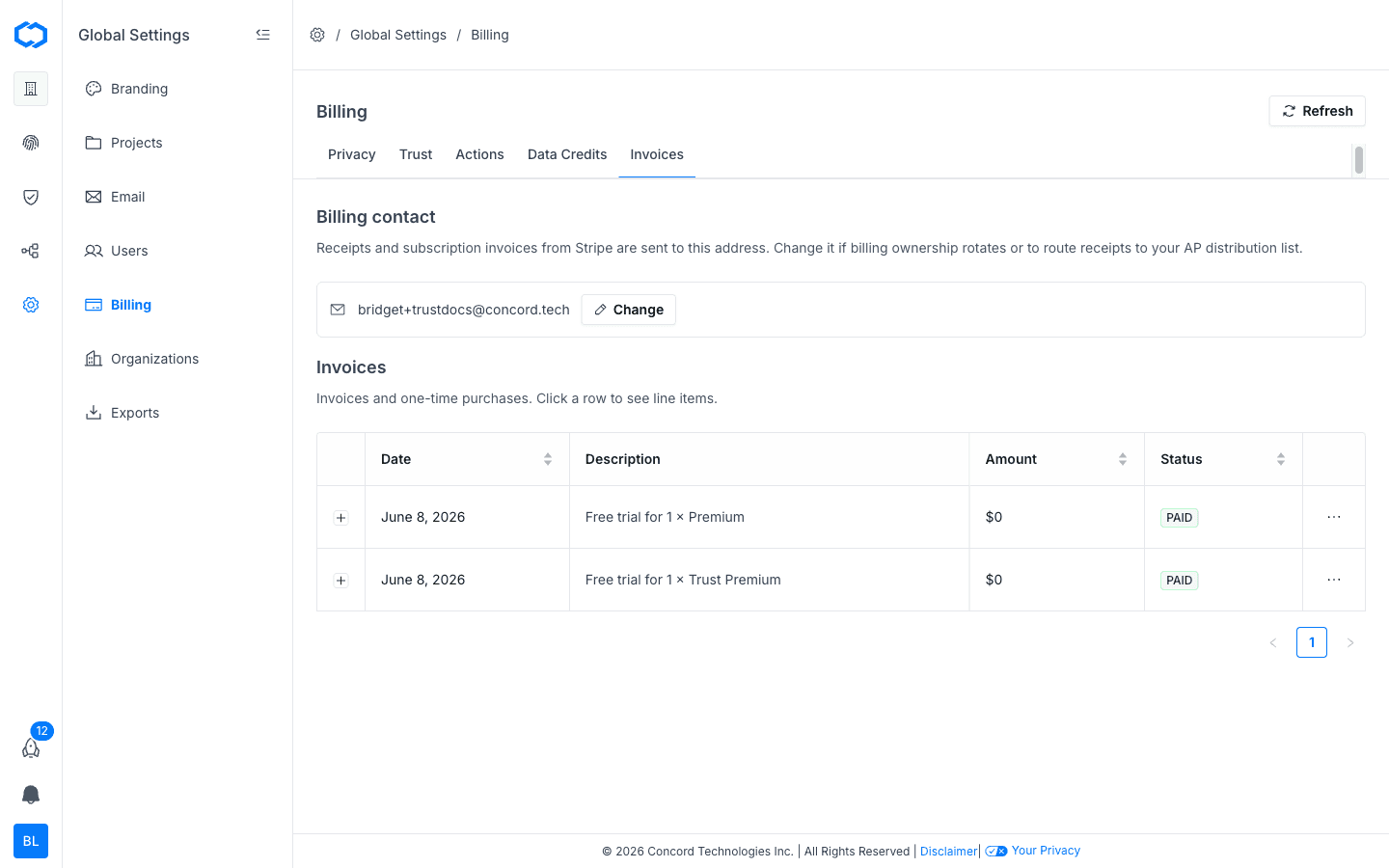Click the Exports download icon
This screenshot has width=1389, height=868.
[x=94, y=413]
